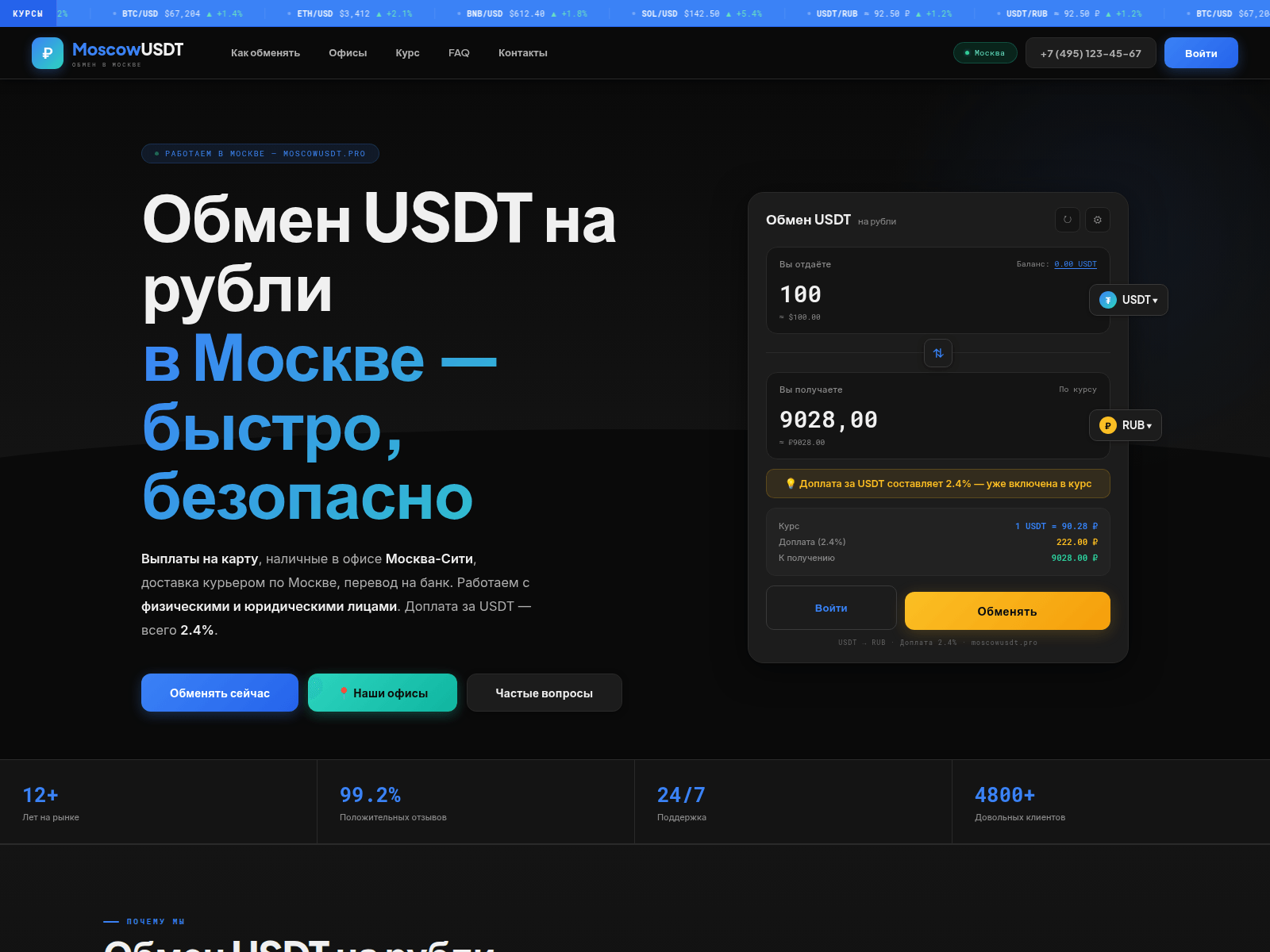
Task: Click the yellow Обменять button
Action: coord(1007,611)
